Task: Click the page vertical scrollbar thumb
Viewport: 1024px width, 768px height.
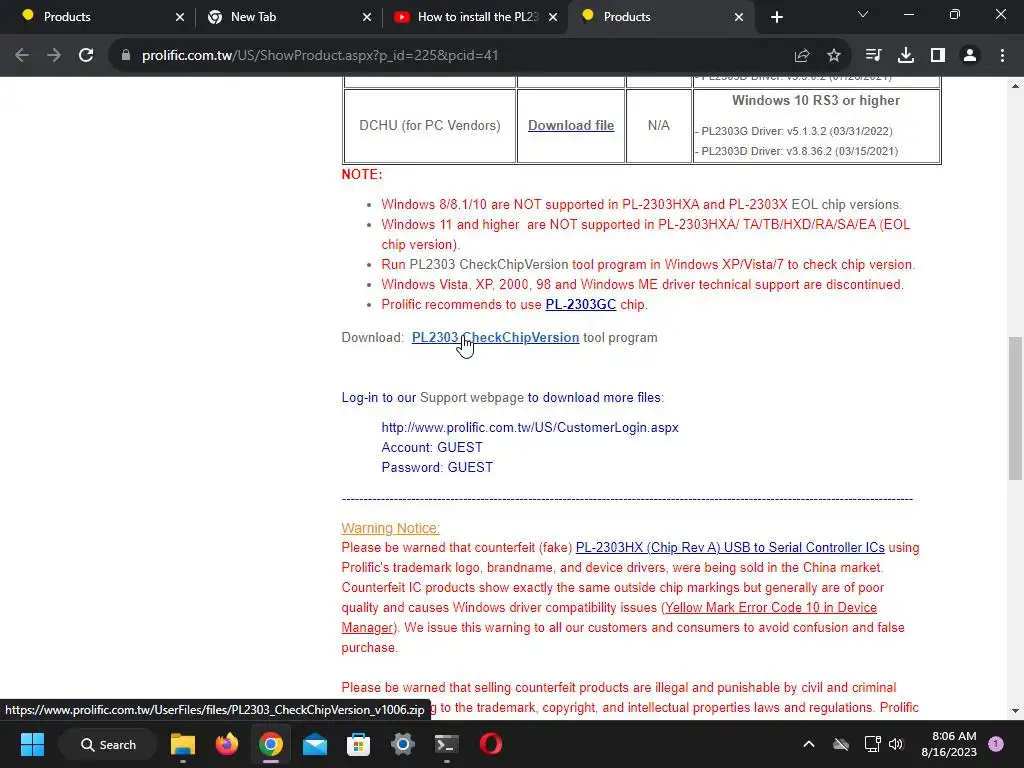Action: [1015, 408]
